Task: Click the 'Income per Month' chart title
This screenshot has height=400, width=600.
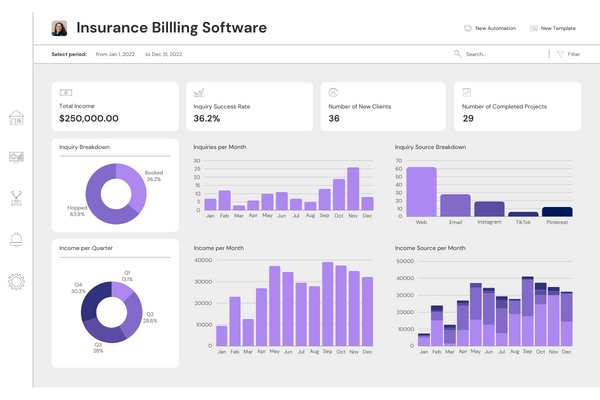Action: coord(218,248)
